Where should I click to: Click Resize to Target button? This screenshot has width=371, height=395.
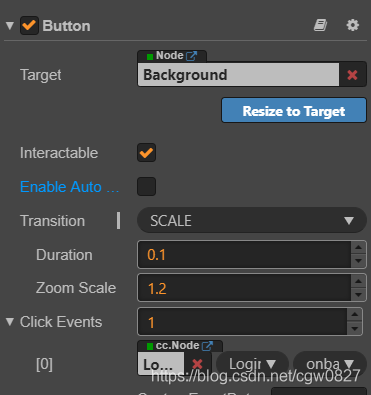tap(294, 110)
